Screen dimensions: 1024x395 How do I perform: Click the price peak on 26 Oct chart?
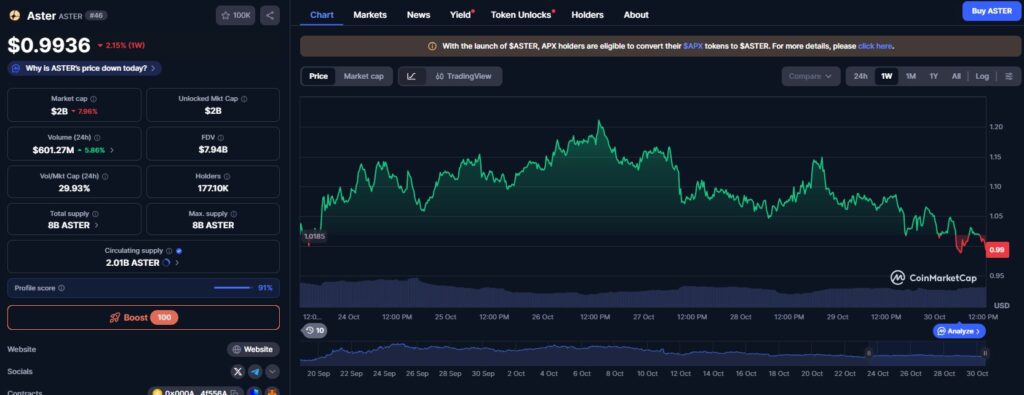point(599,121)
